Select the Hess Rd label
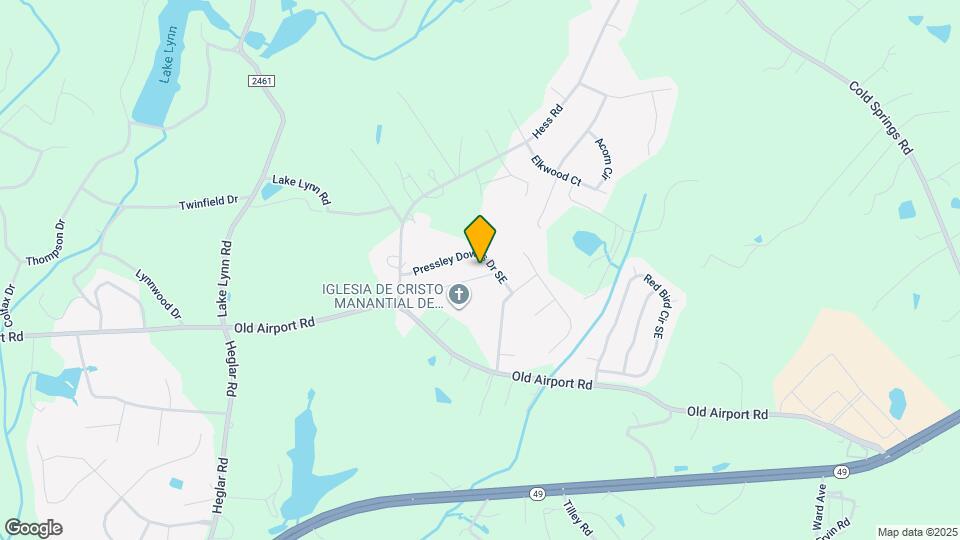The height and width of the screenshot is (540, 960). click(x=547, y=121)
